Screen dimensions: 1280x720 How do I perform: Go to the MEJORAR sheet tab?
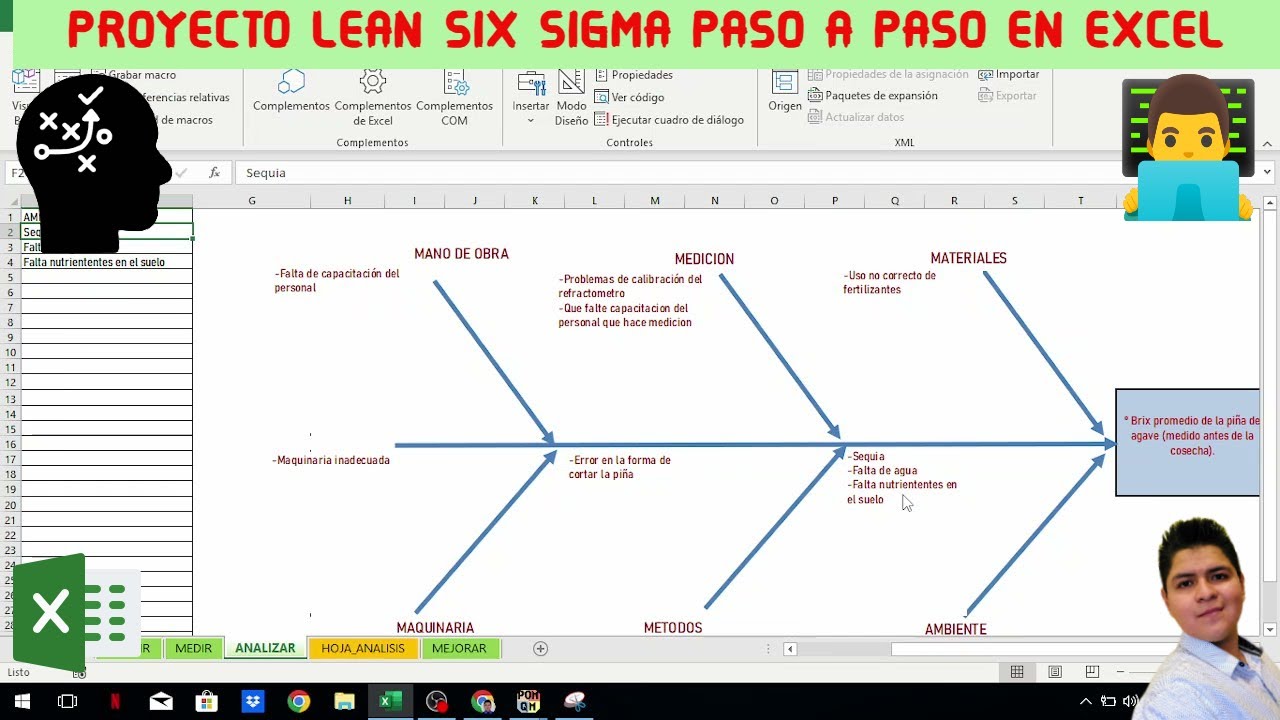point(459,648)
